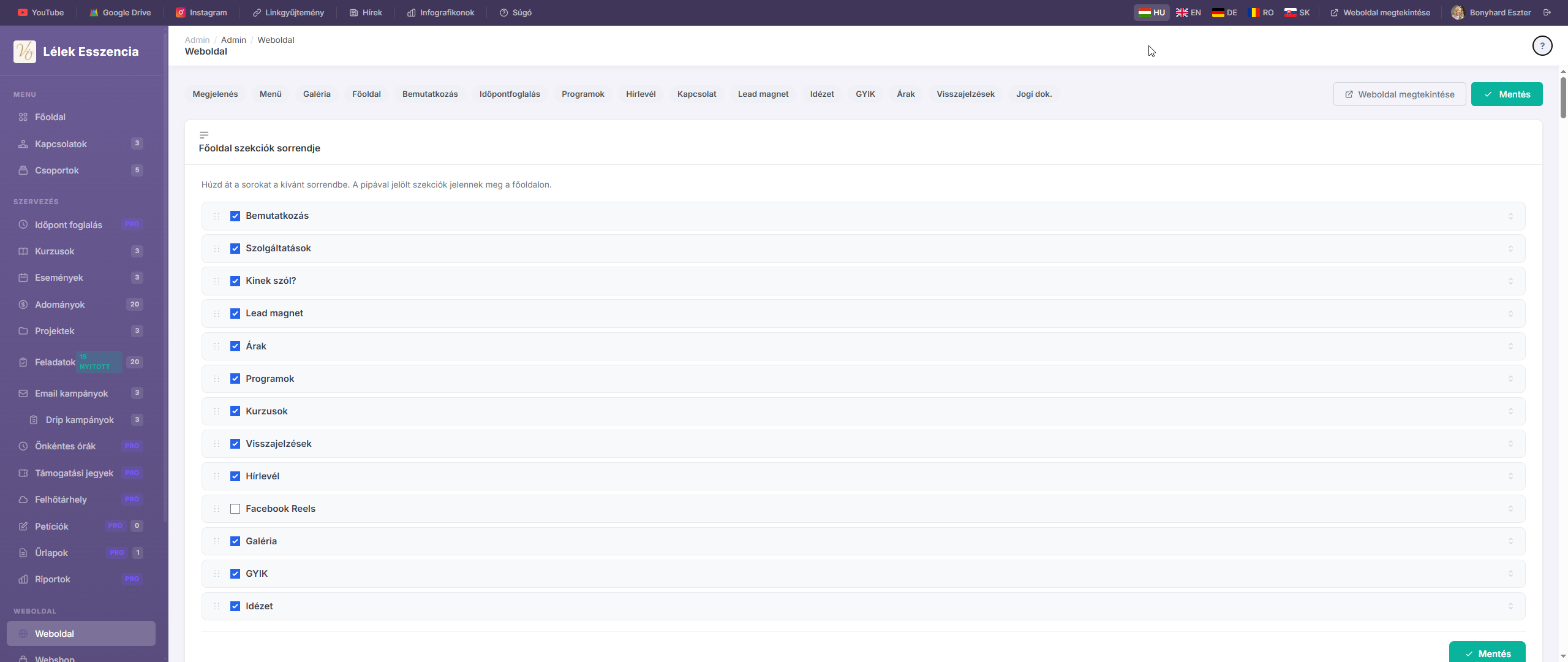Uncheck the Bemutatkozás section checkbox
The image size is (1568, 662).
235,216
